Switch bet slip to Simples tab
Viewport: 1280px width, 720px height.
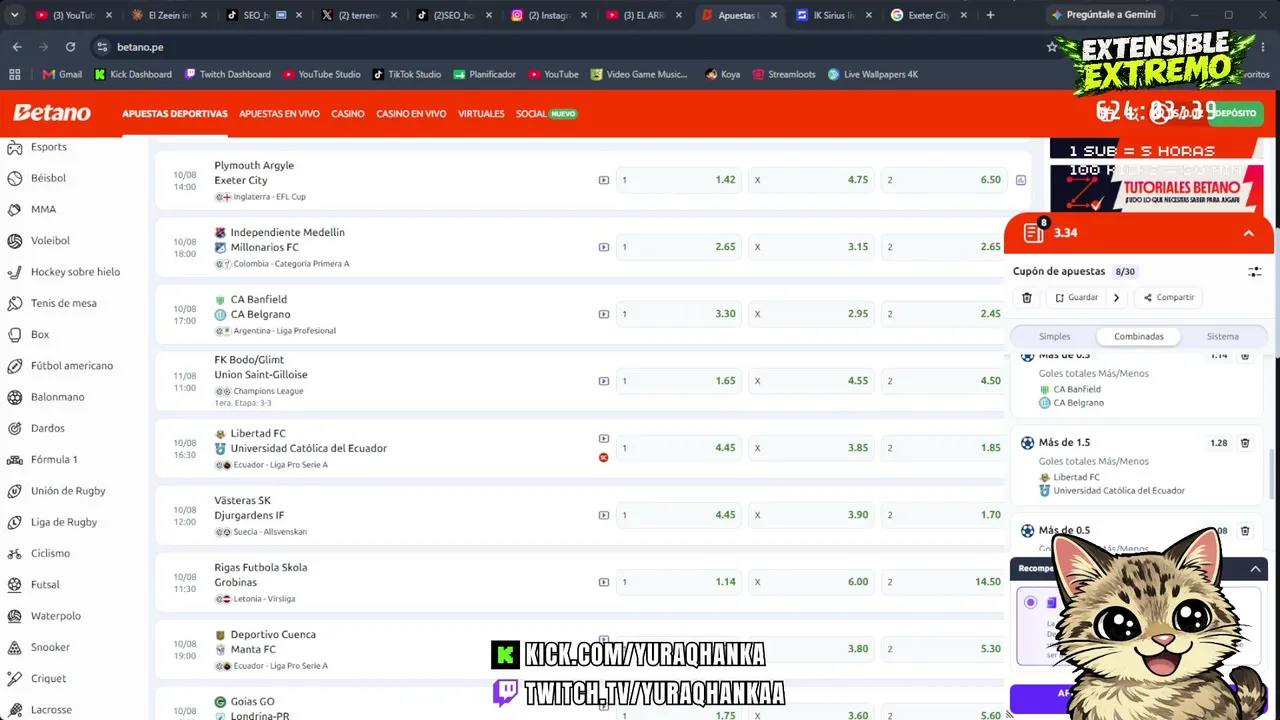tap(1054, 337)
